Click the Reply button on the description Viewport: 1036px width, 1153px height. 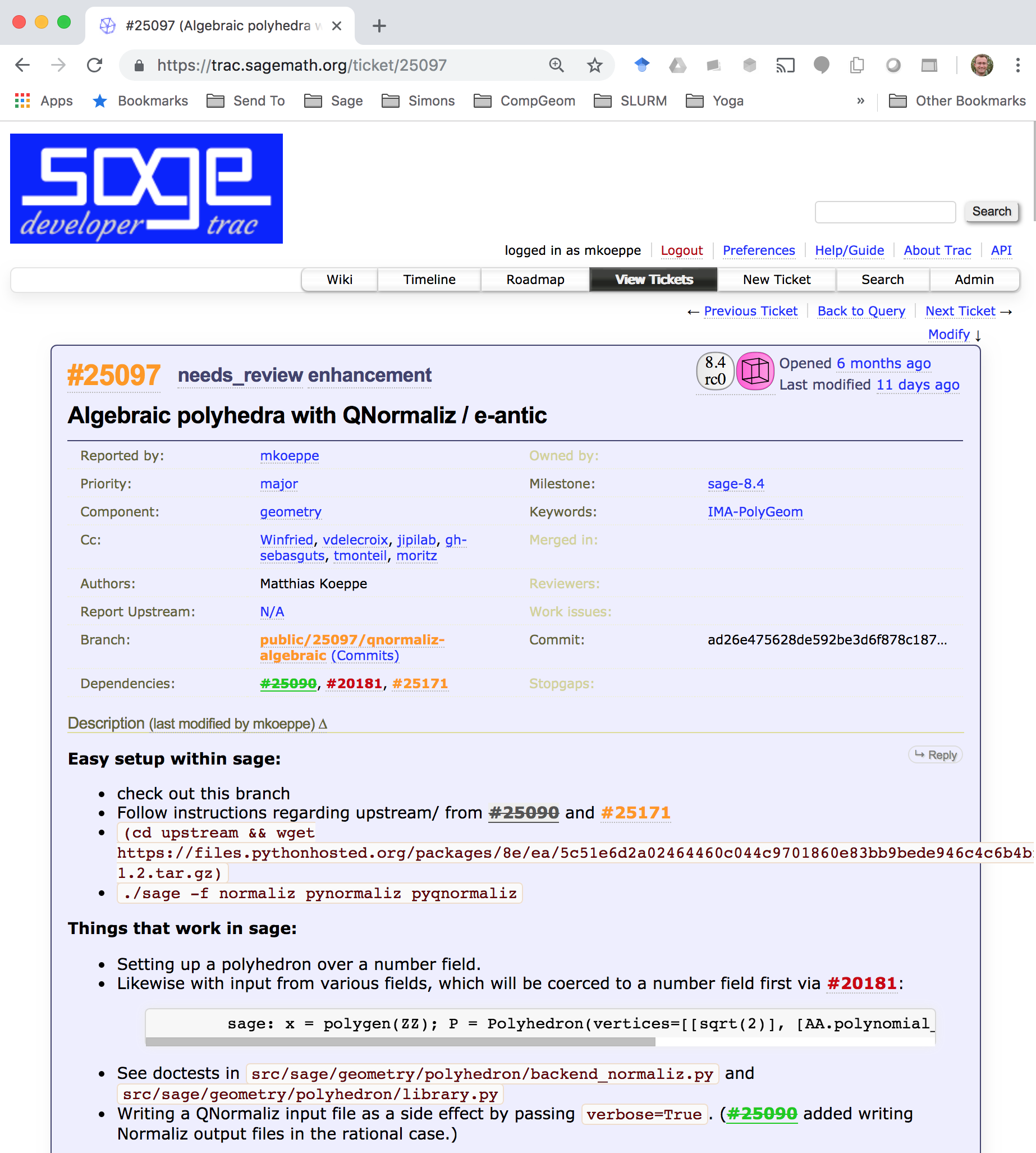[935, 755]
